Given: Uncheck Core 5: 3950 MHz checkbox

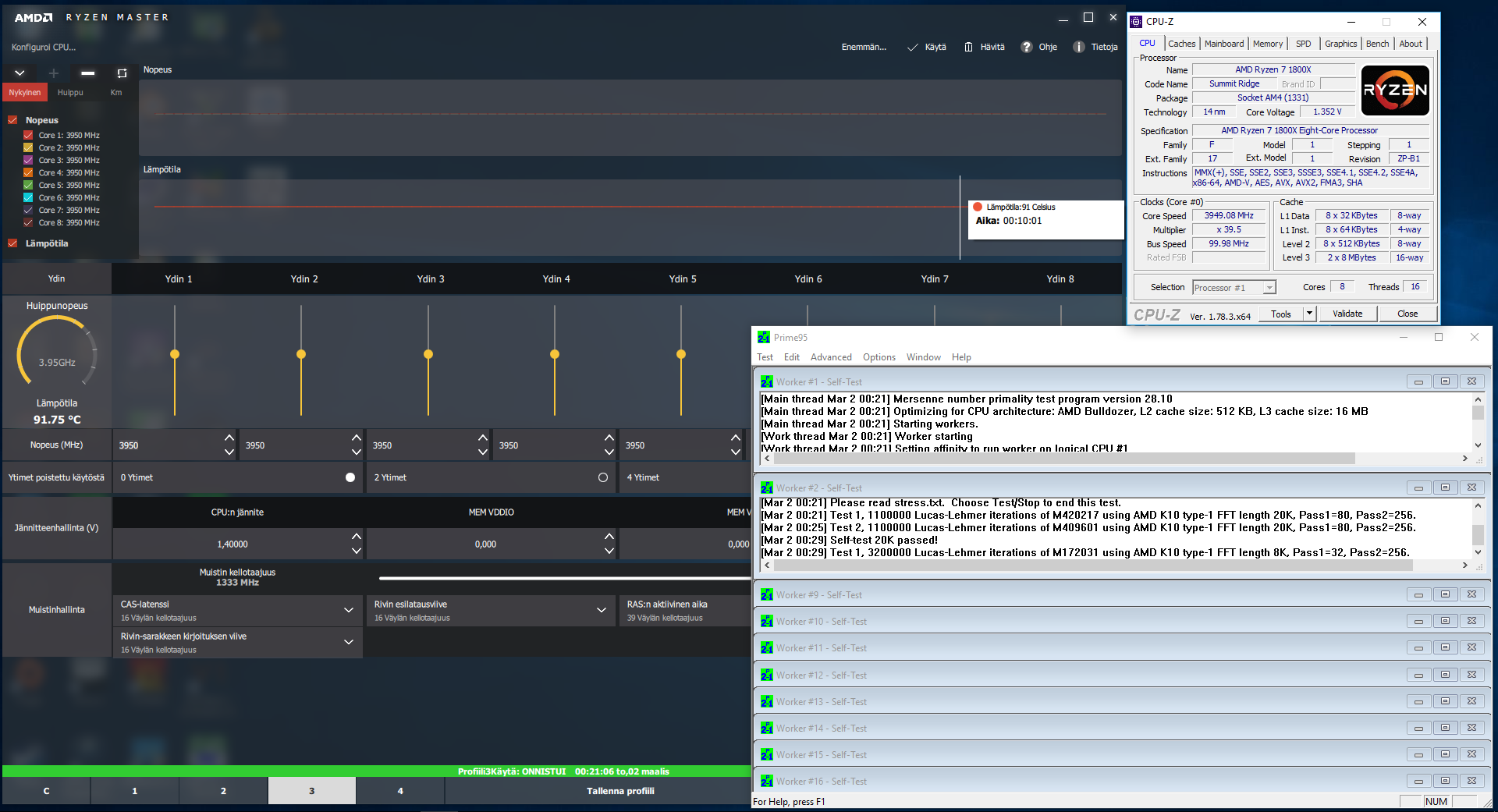Looking at the screenshot, I should 28,185.
